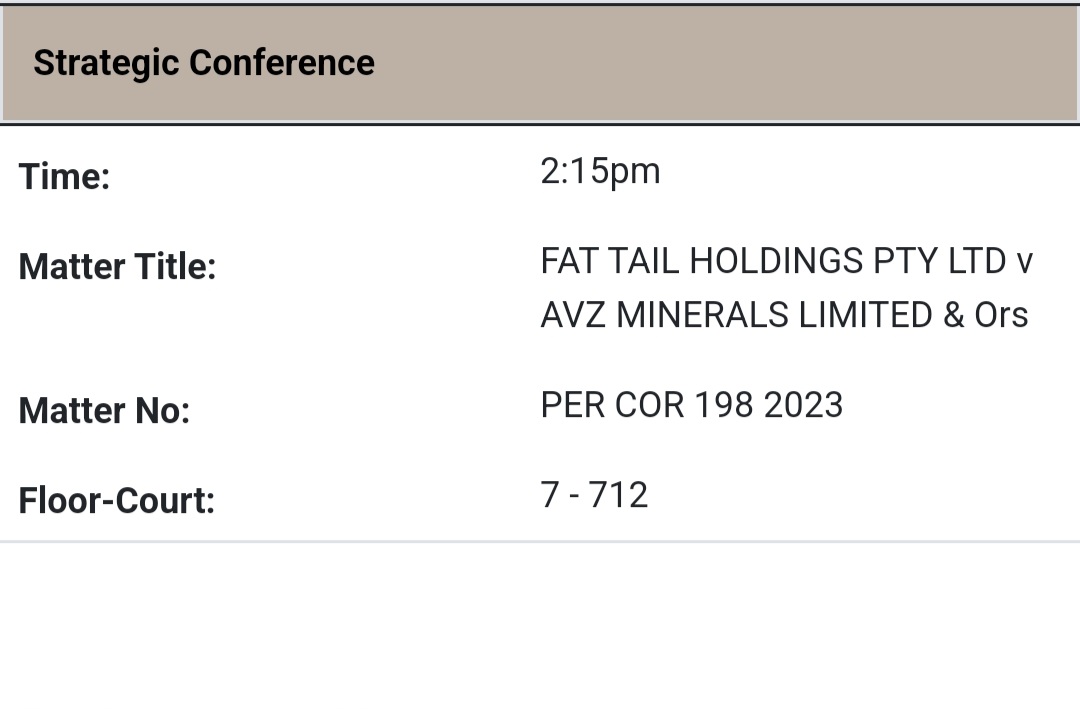This screenshot has height=709, width=1080.
Task: Click the word 'Conference' in the header
Action: [x=281, y=63]
